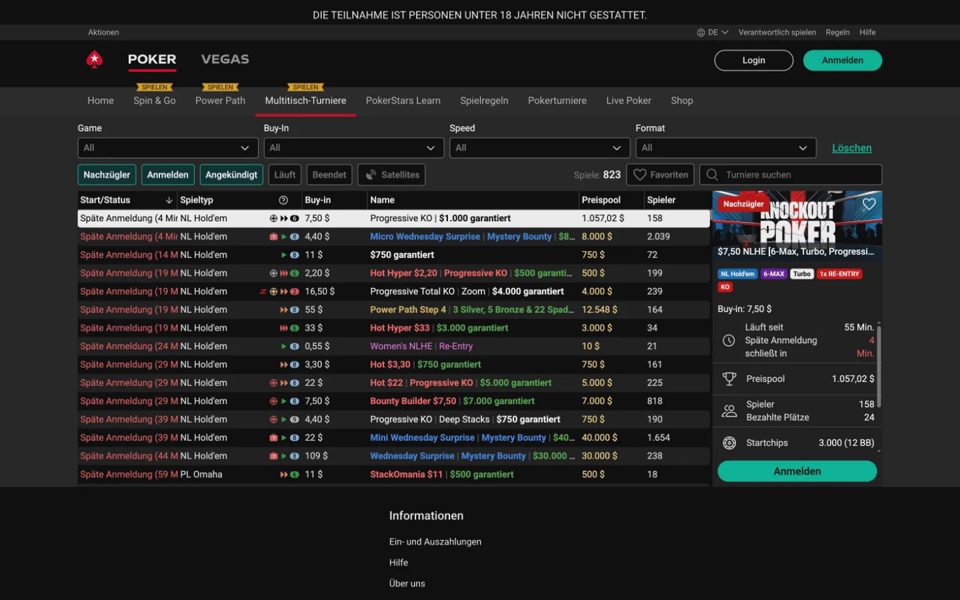Screen dimensions: 960x600
Task: Select the Women's NLHE Re-Entry tournament
Action: point(394,347)
